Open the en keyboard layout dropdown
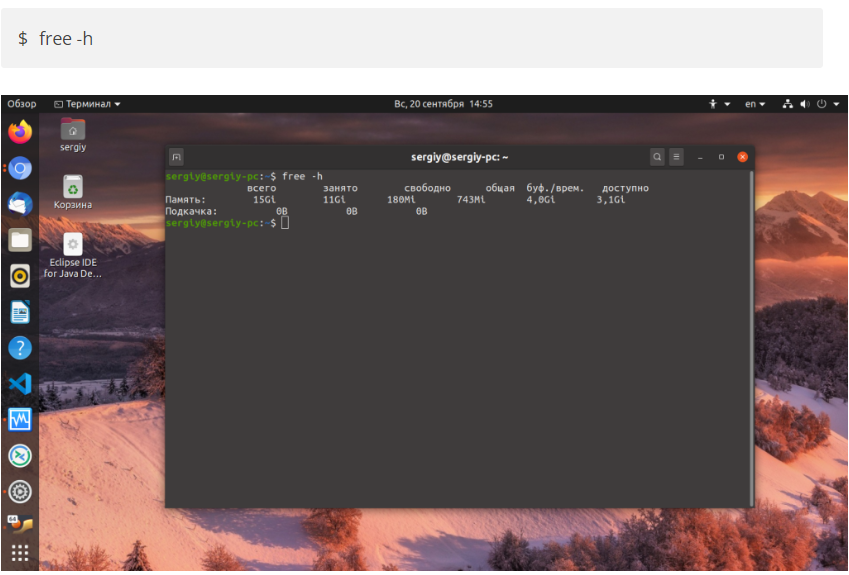This screenshot has height=575, width=849. point(755,104)
